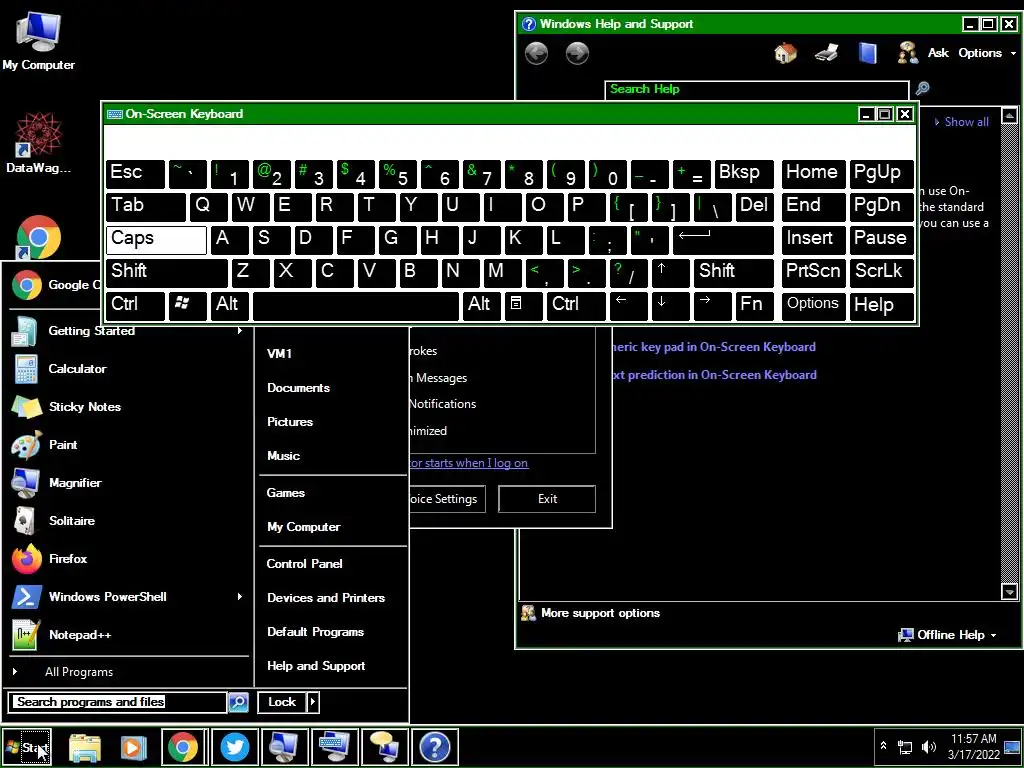Viewport: 1024px width, 768px height.
Task: Open numeric key pad help link
Action: click(714, 347)
